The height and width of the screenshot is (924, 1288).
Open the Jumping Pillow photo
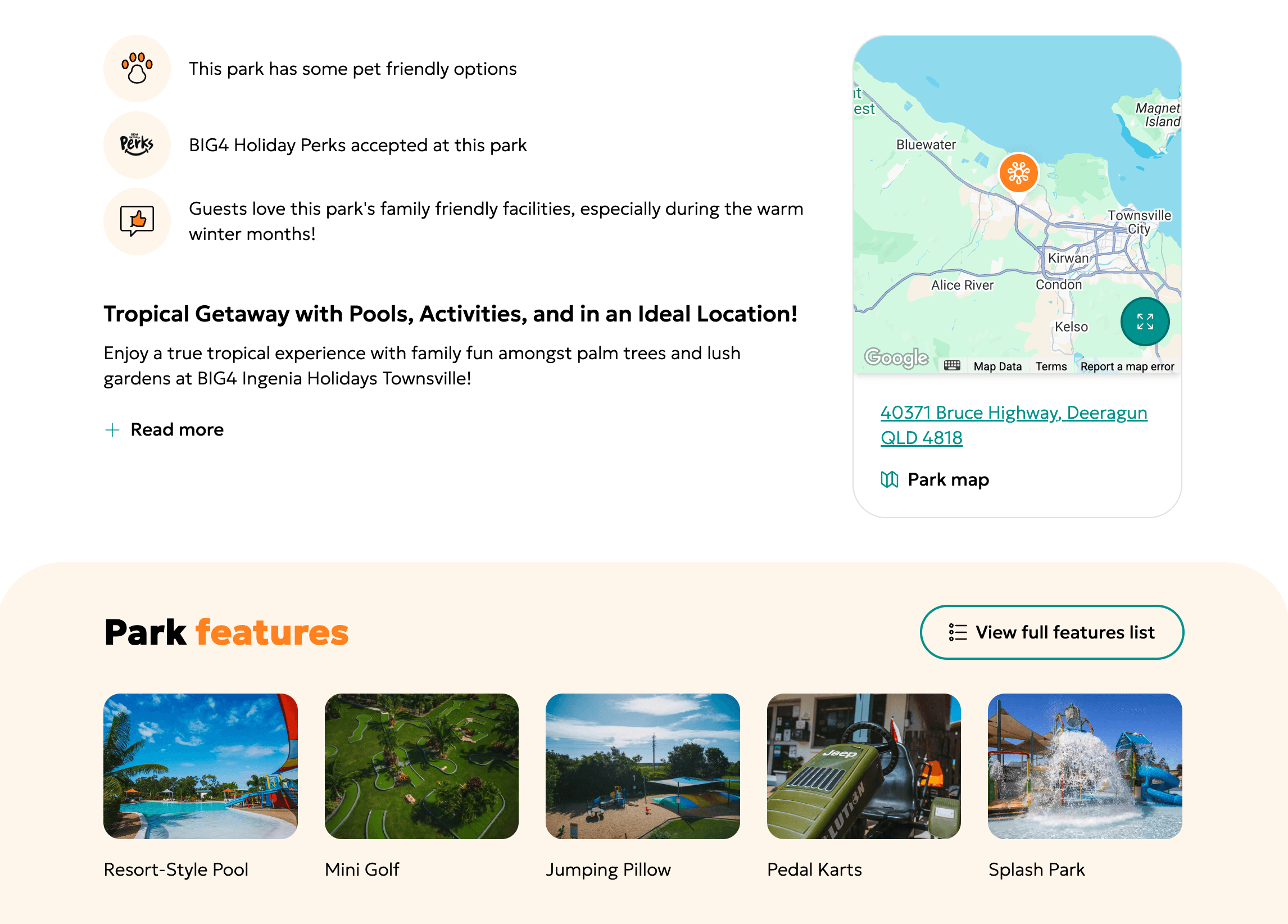(642, 766)
